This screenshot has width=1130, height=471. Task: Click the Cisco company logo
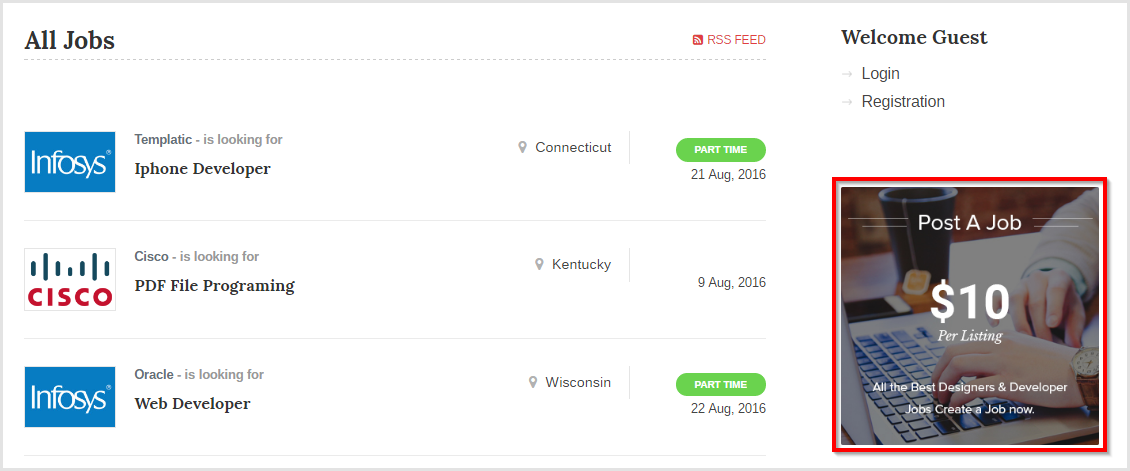(70, 279)
